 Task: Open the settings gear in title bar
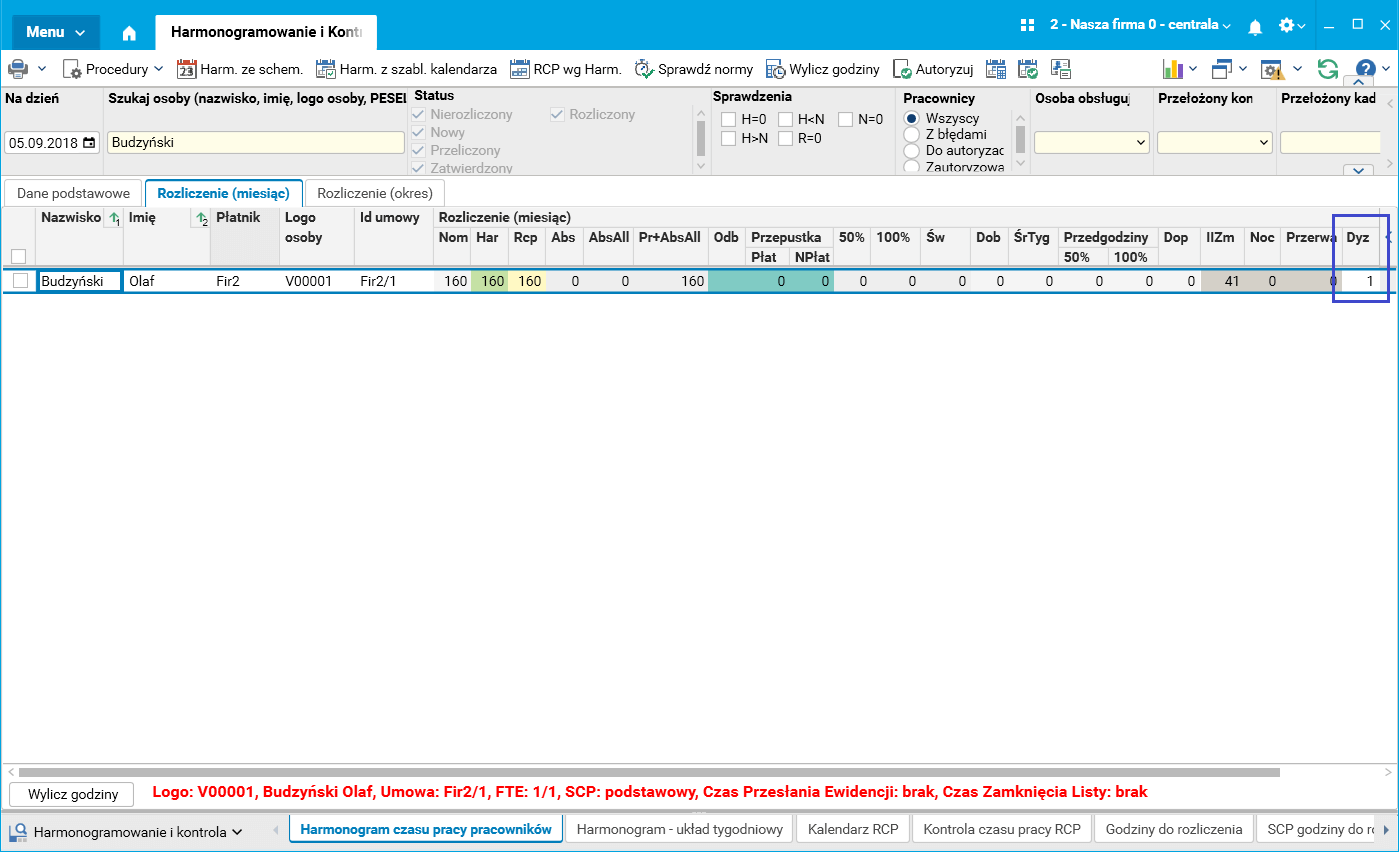pyautogui.click(x=1287, y=25)
